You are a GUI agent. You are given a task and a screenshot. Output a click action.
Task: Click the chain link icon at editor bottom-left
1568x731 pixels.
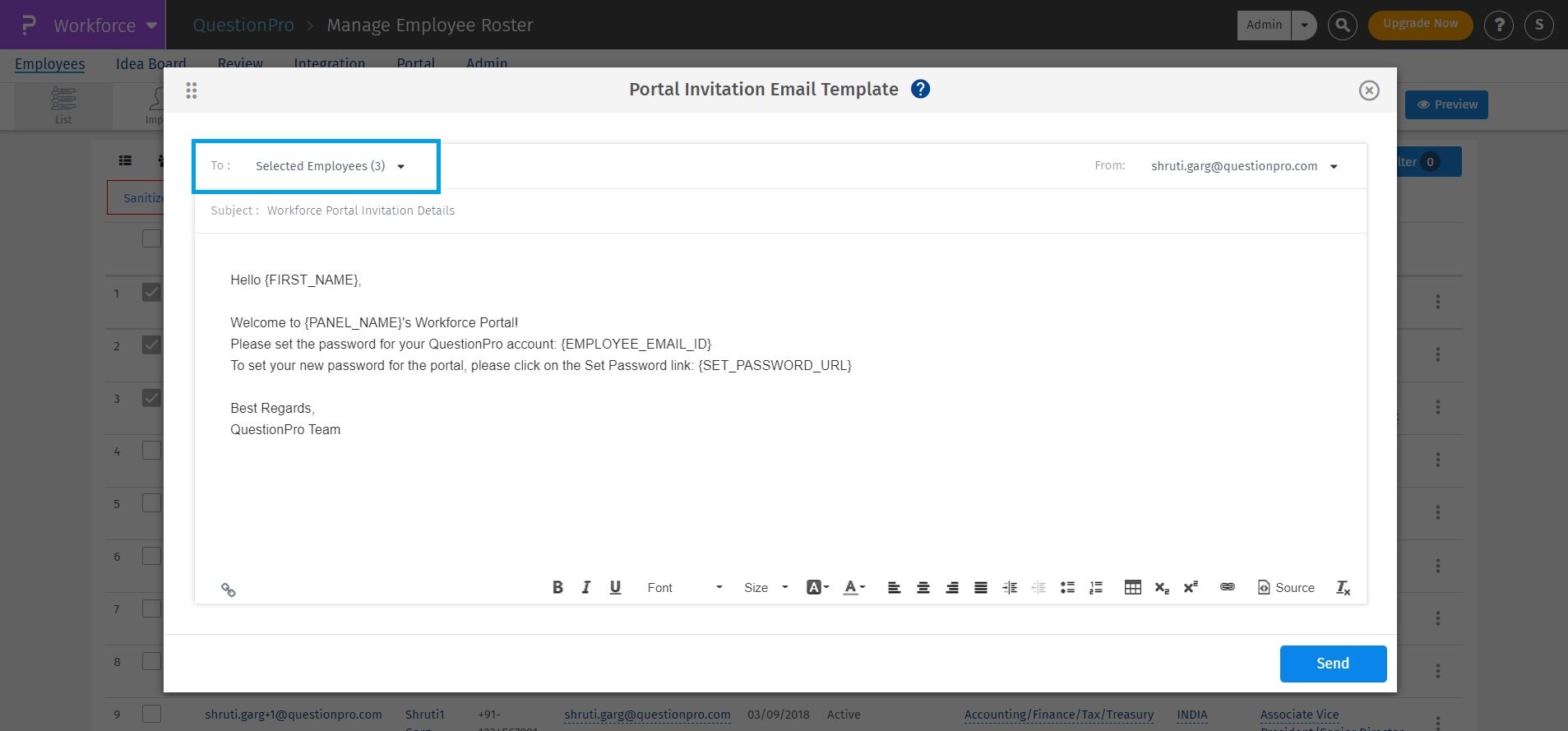pos(229,590)
